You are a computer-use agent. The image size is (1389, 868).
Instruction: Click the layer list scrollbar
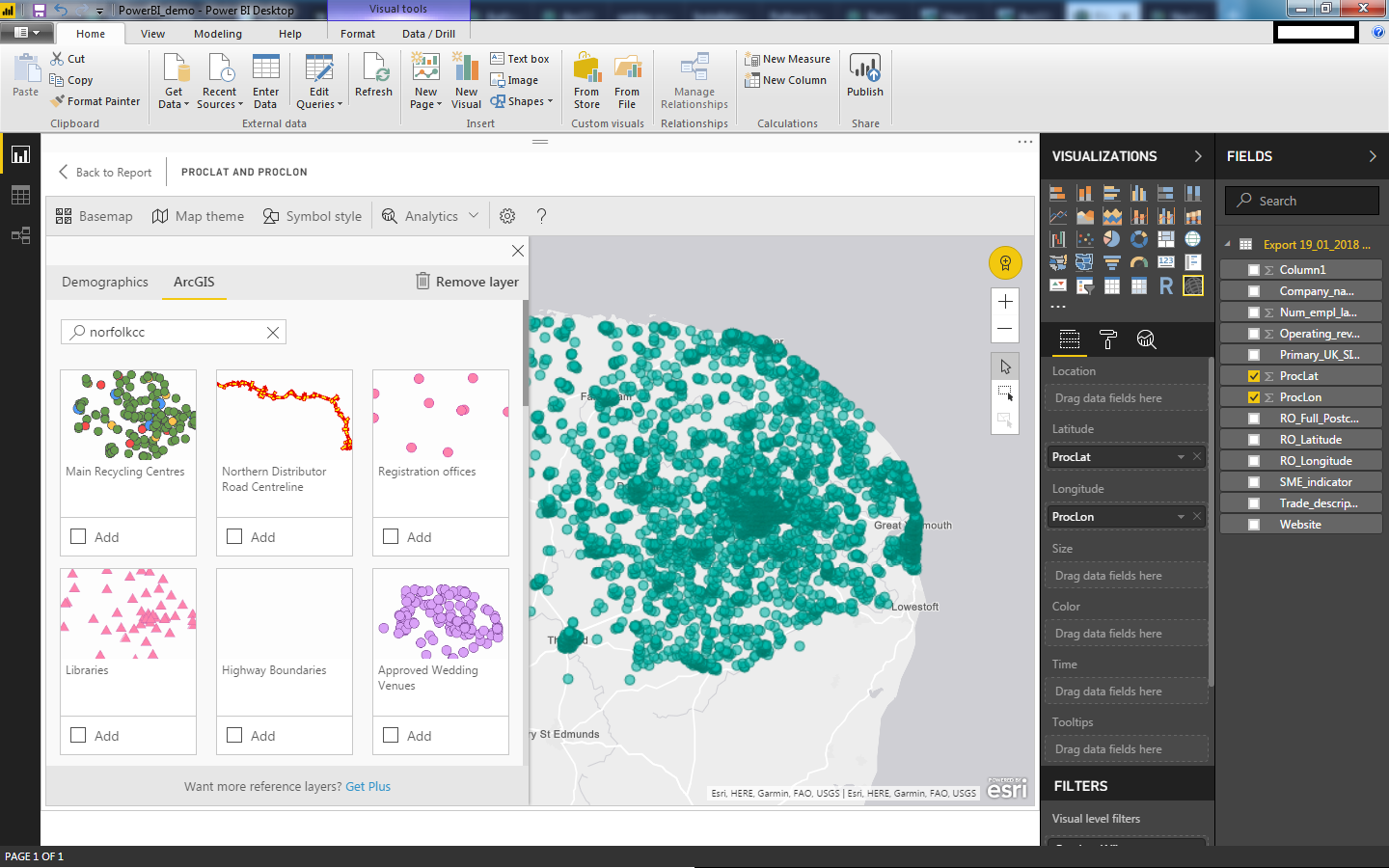pos(526,353)
